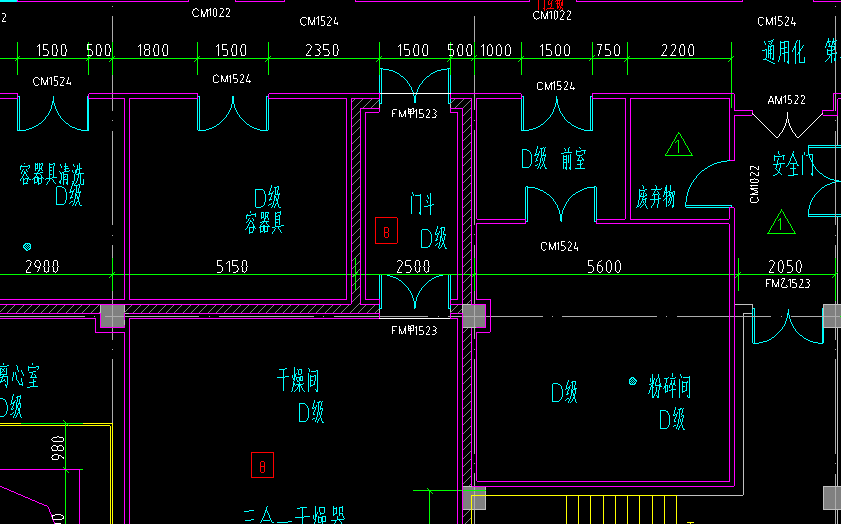The image size is (841, 524).
Task: Select the single swing door beside 废弃物
Action: pos(709,184)
